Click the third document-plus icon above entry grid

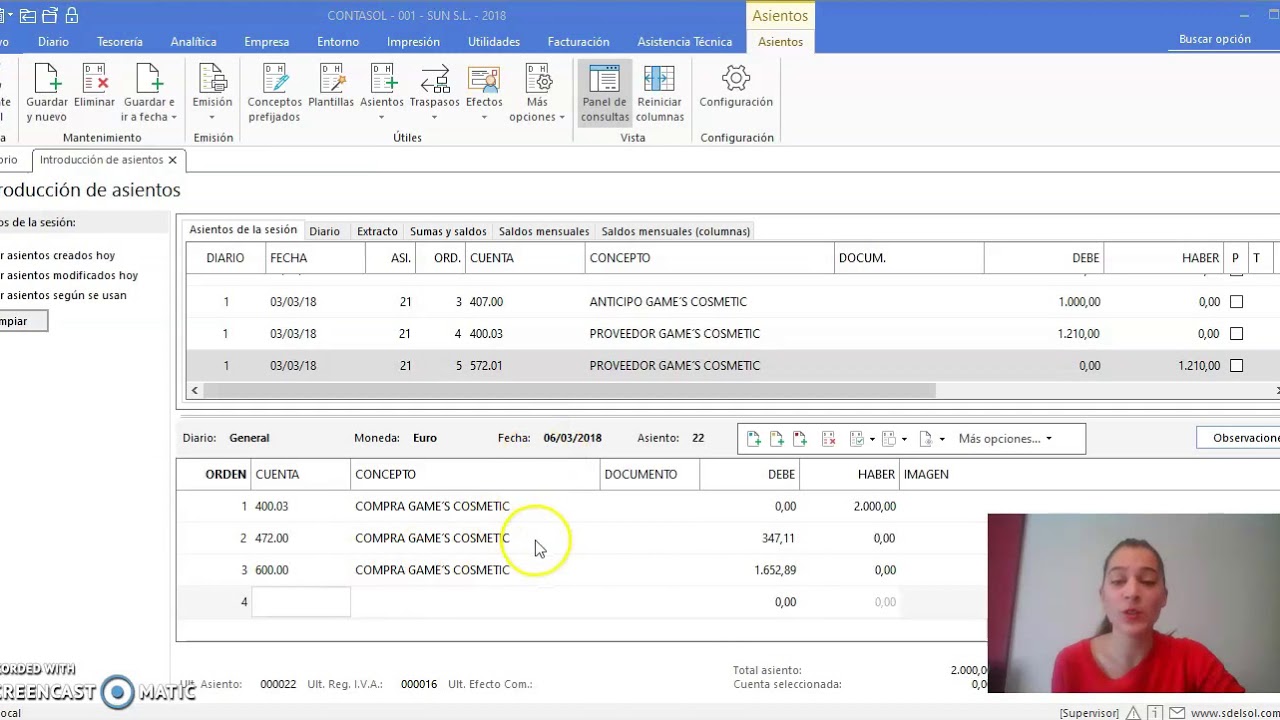click(x=800, y=439)
